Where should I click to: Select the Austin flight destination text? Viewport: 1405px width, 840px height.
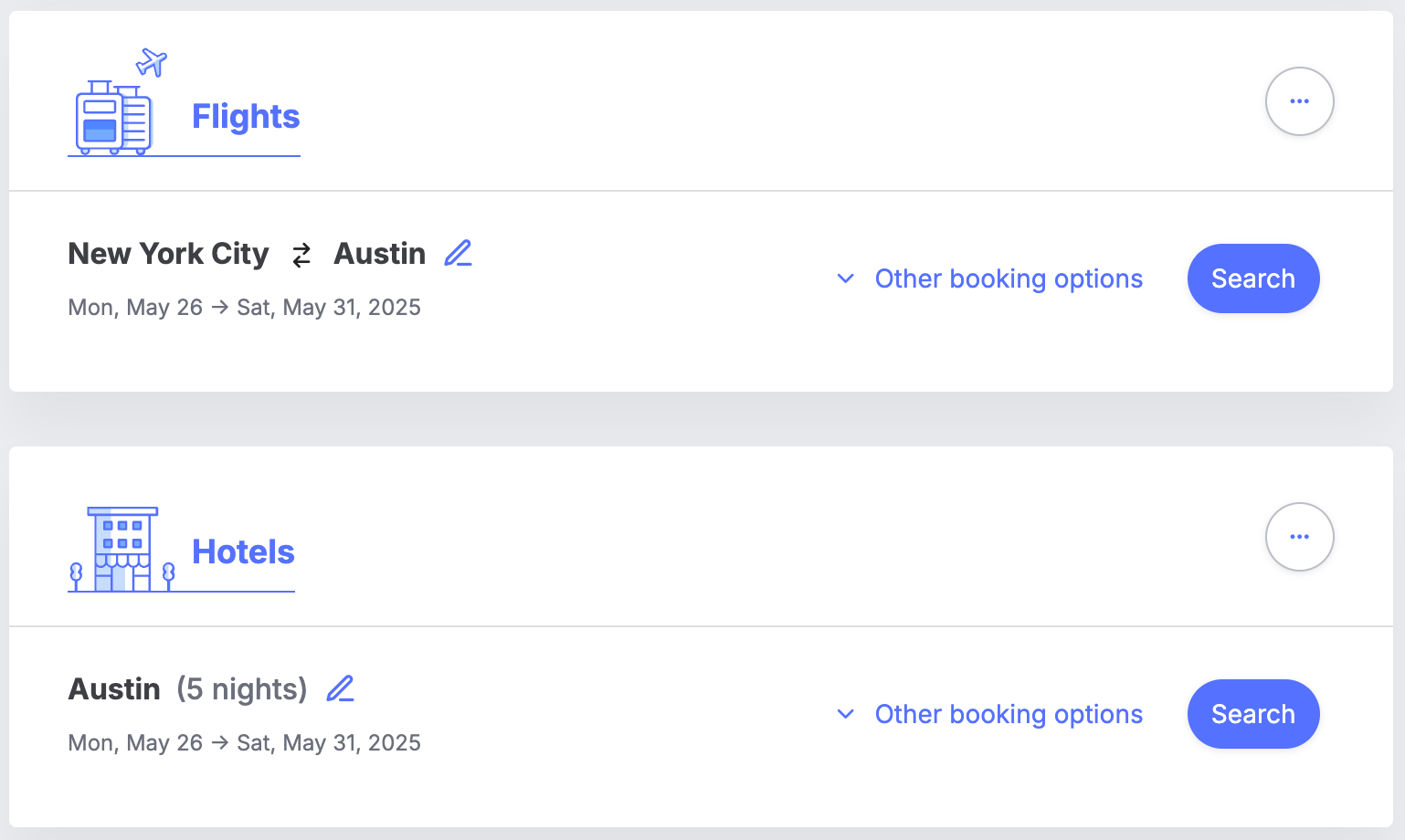[x=380, y=254]
